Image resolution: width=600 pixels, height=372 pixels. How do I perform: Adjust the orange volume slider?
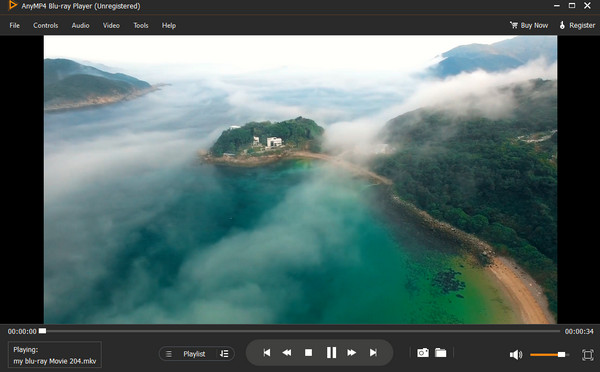[x=549, y=355]
